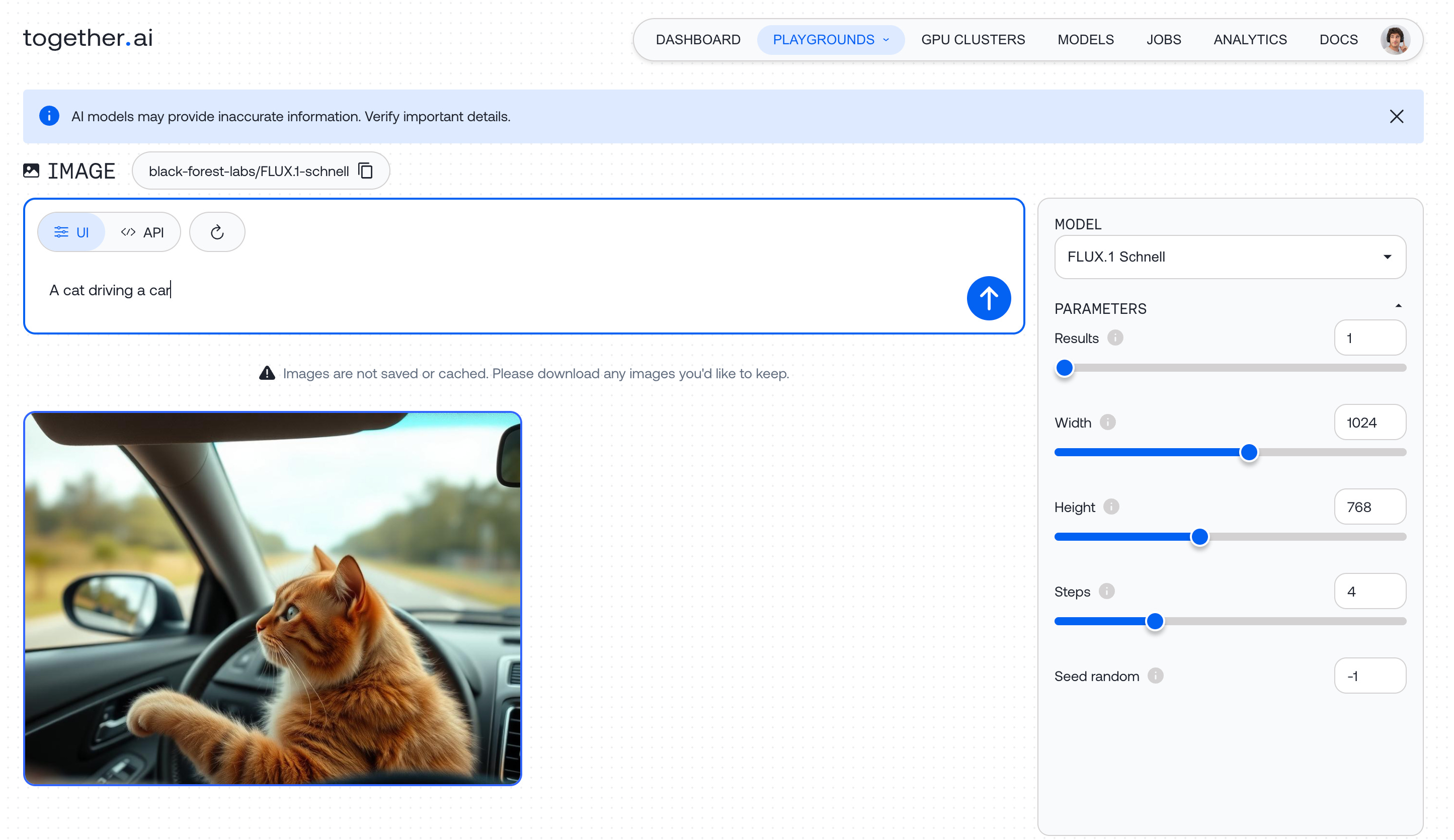
Task: Open MODELS page
Action: point(1085,40)
